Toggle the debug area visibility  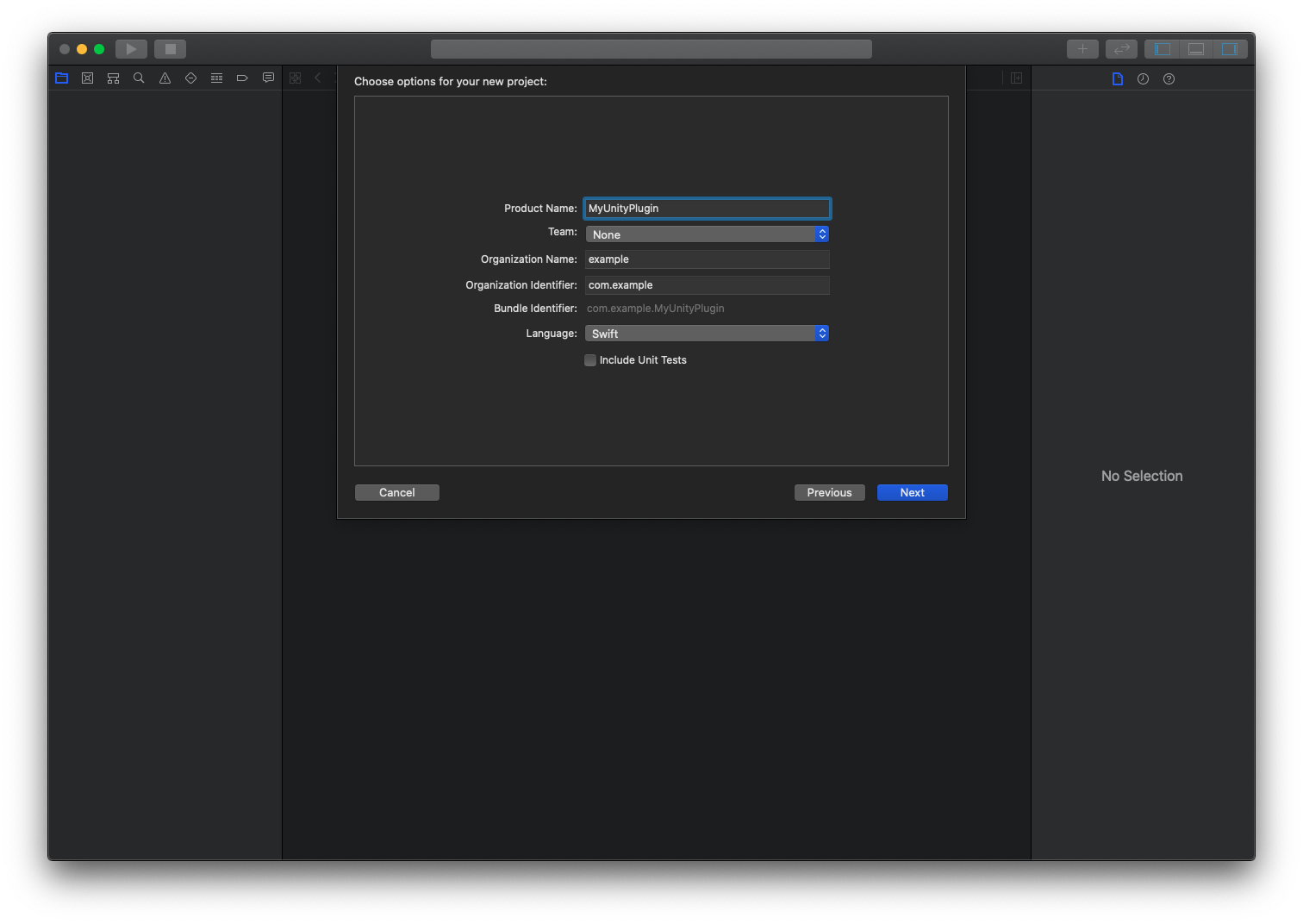tap(1196, 49)
